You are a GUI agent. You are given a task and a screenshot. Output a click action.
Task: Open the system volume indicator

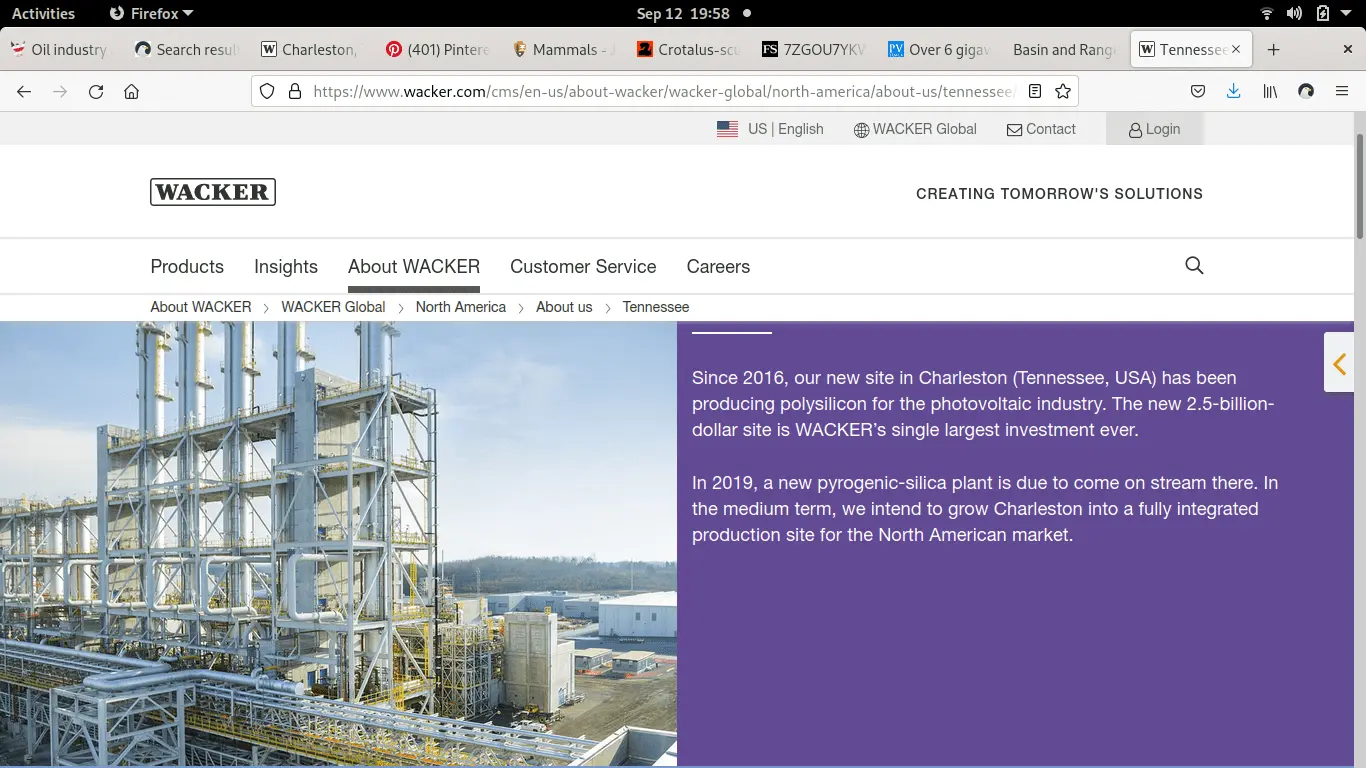pos(1294,13)
